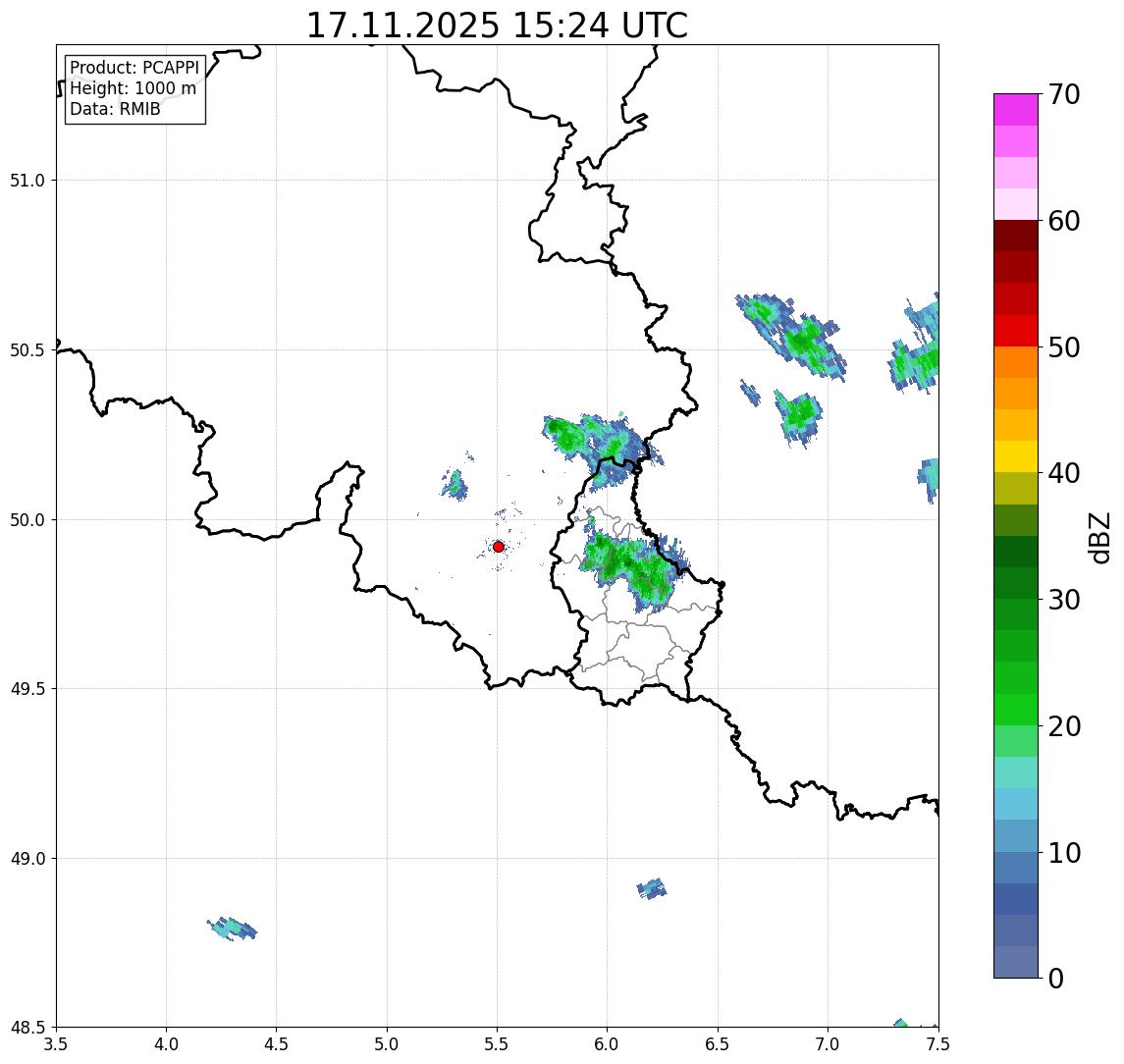Pick the orange swatch just below 50

click(x=1016, y=362)
